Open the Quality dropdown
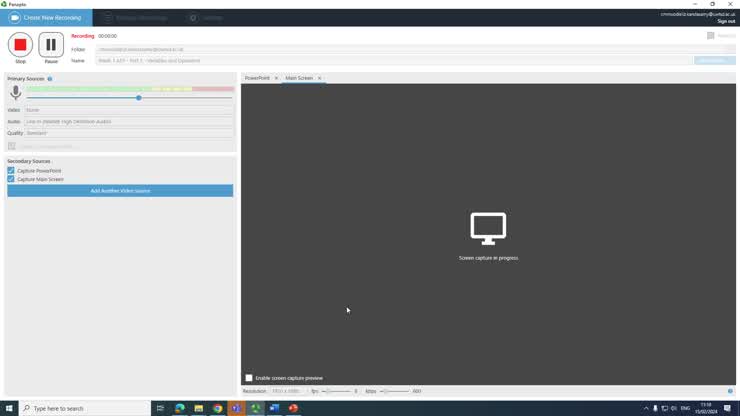 point(129,133)
